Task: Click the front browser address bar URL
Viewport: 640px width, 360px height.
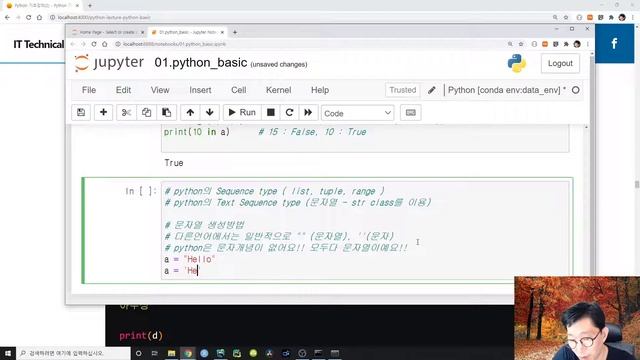Action: click(174, 44)
